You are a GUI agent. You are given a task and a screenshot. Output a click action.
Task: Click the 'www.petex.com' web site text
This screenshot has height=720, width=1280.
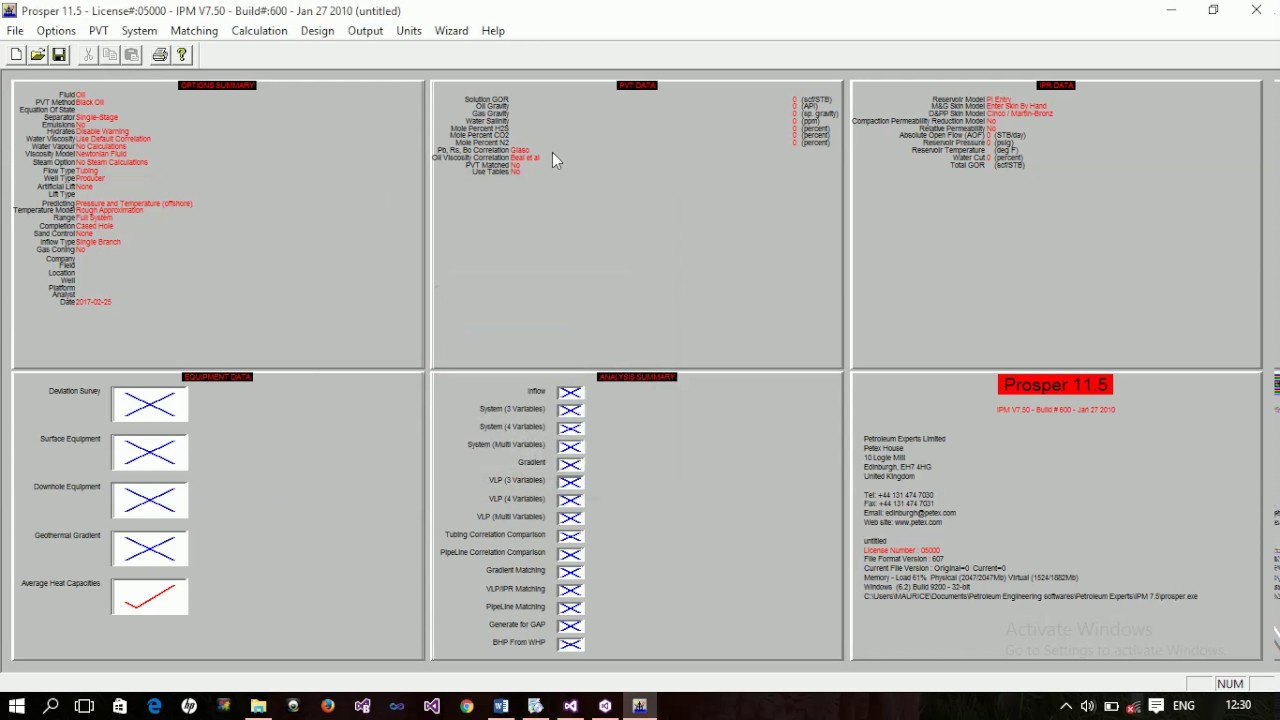(918, 522)
